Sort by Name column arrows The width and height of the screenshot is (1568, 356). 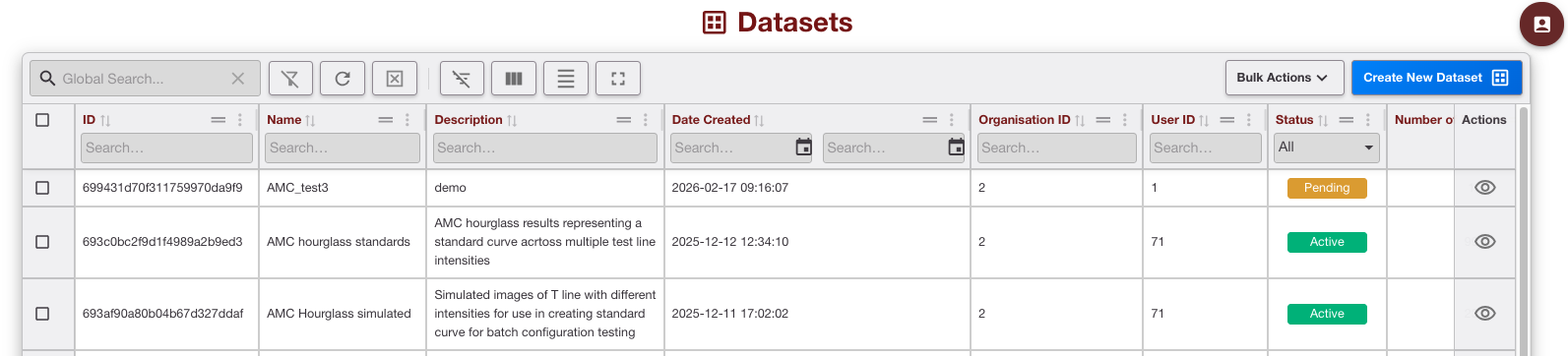pyautogui.click(x=310, y=120)
